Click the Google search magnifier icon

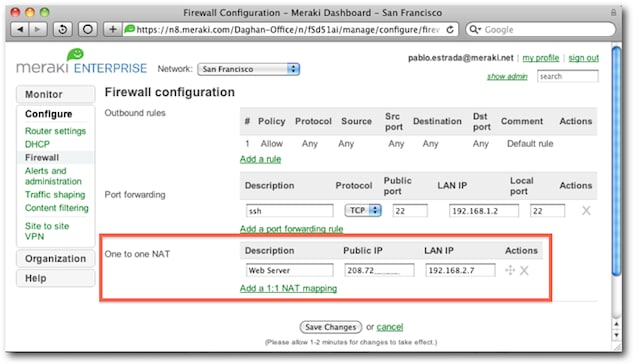[474, 30]
